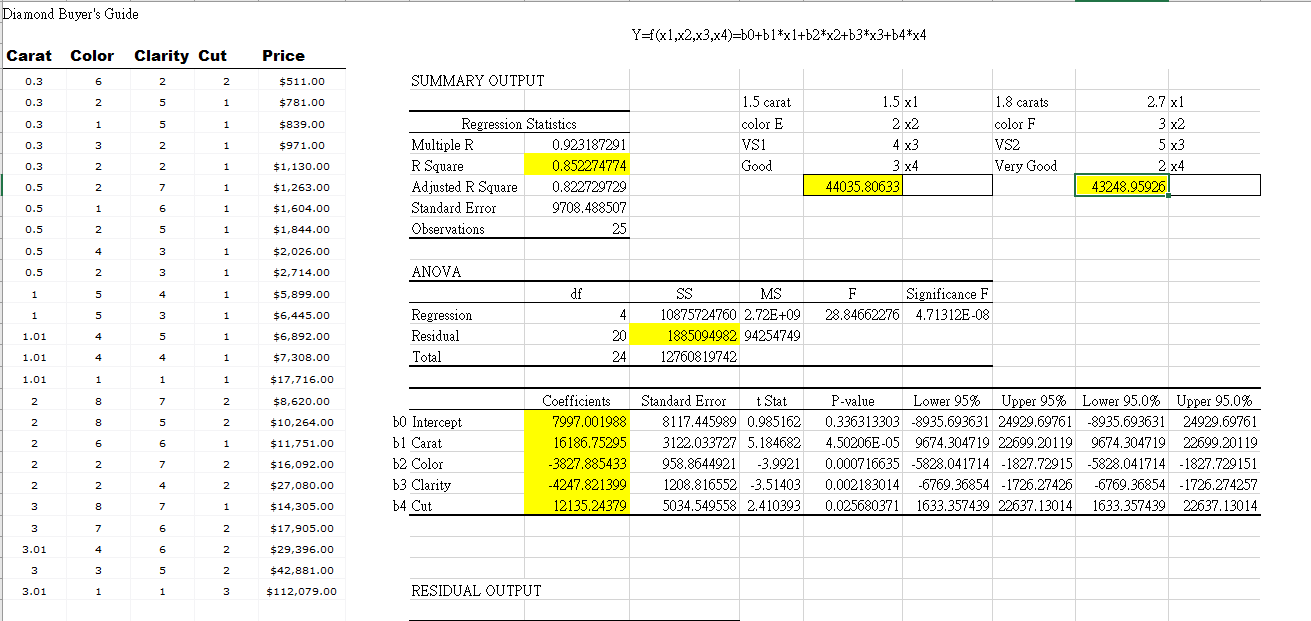Click the Significance F header cell
The width and height of the screenshot is (1311, 621).
947,294
